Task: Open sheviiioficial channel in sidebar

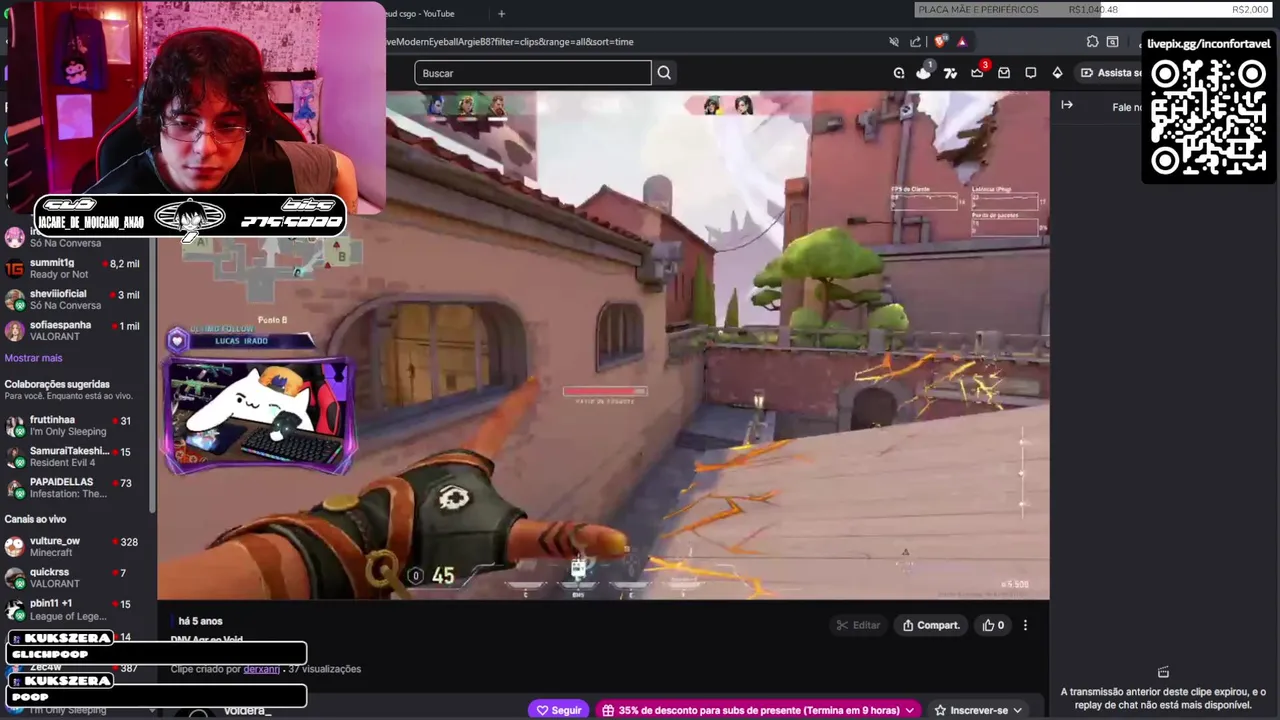Action: [x=75, y=299]
